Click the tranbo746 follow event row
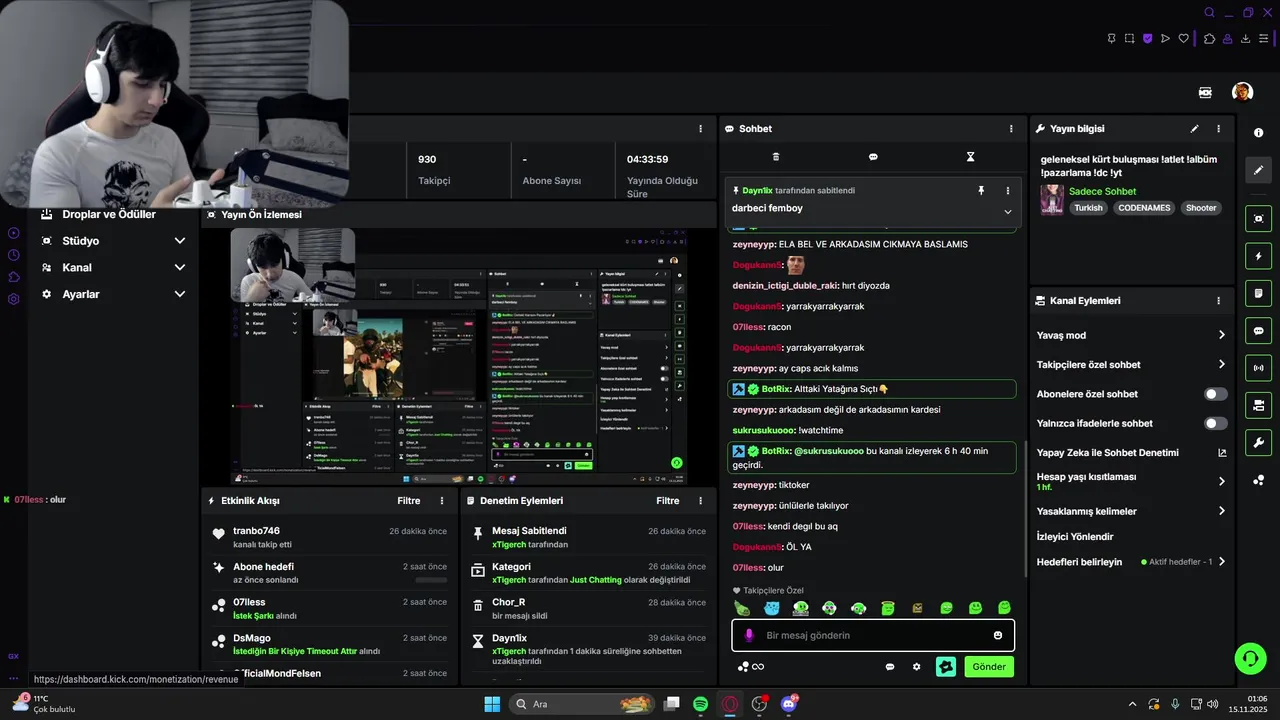Image resolution: width=1280 pixels, height=720 pixels. (330, 537)
